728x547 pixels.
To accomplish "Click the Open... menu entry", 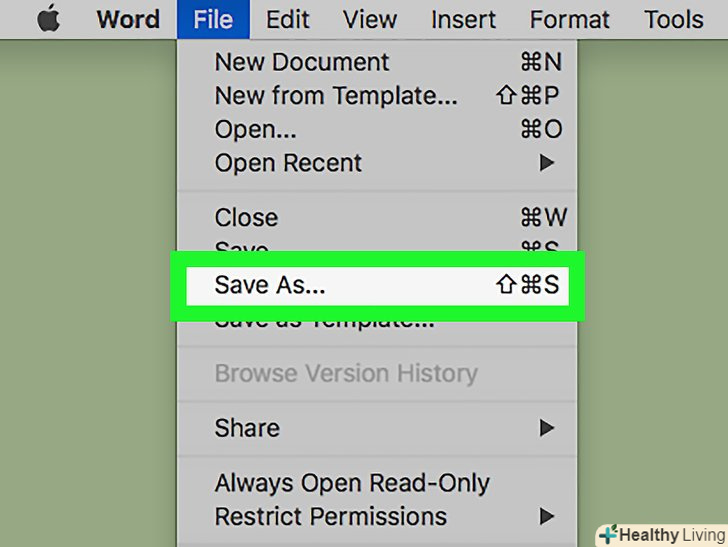I will point(255,129).
